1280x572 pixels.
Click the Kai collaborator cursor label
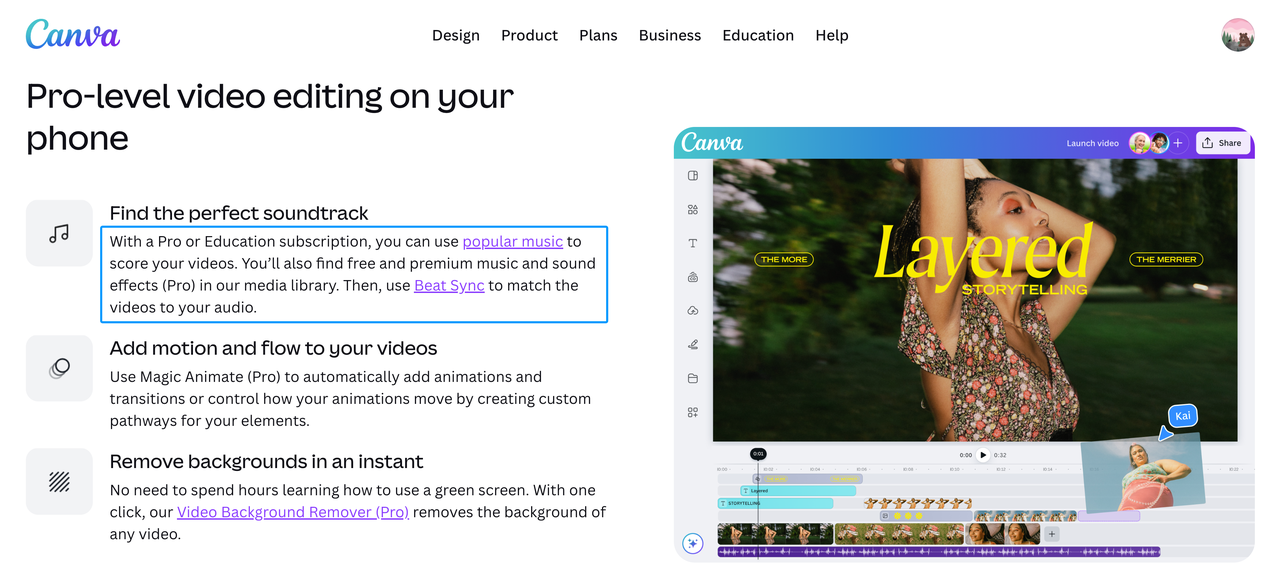point(1183,415)
